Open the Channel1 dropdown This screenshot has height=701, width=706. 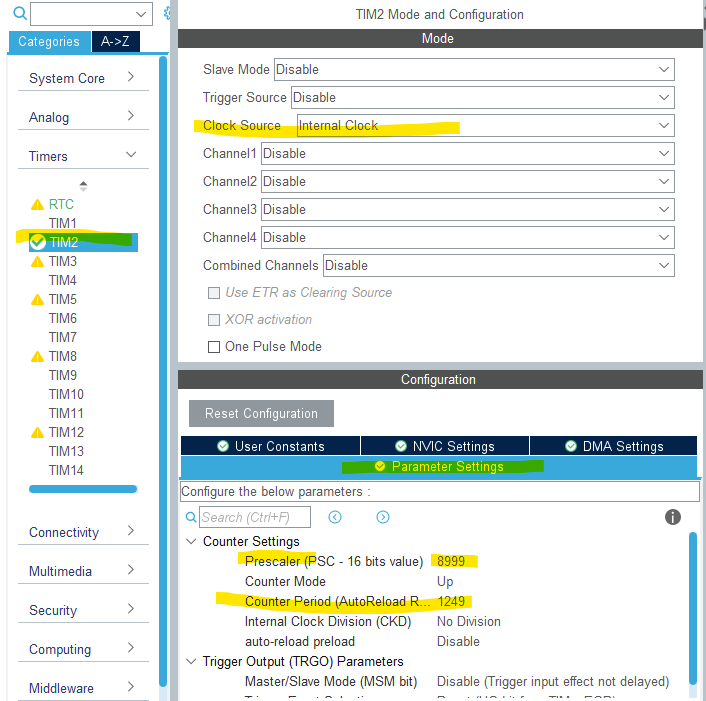point(468,154)
